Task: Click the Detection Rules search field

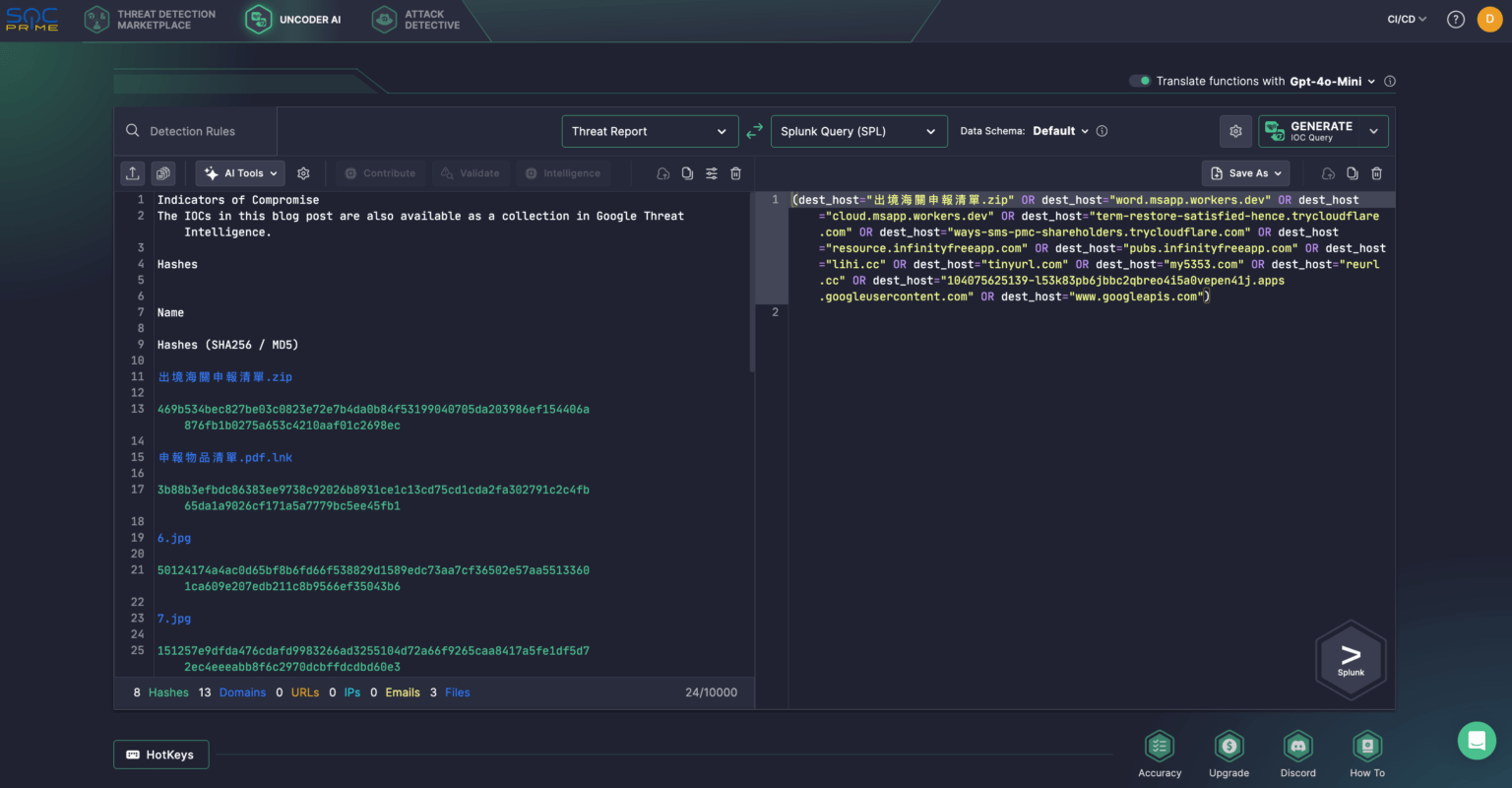Action: (193, 131)
